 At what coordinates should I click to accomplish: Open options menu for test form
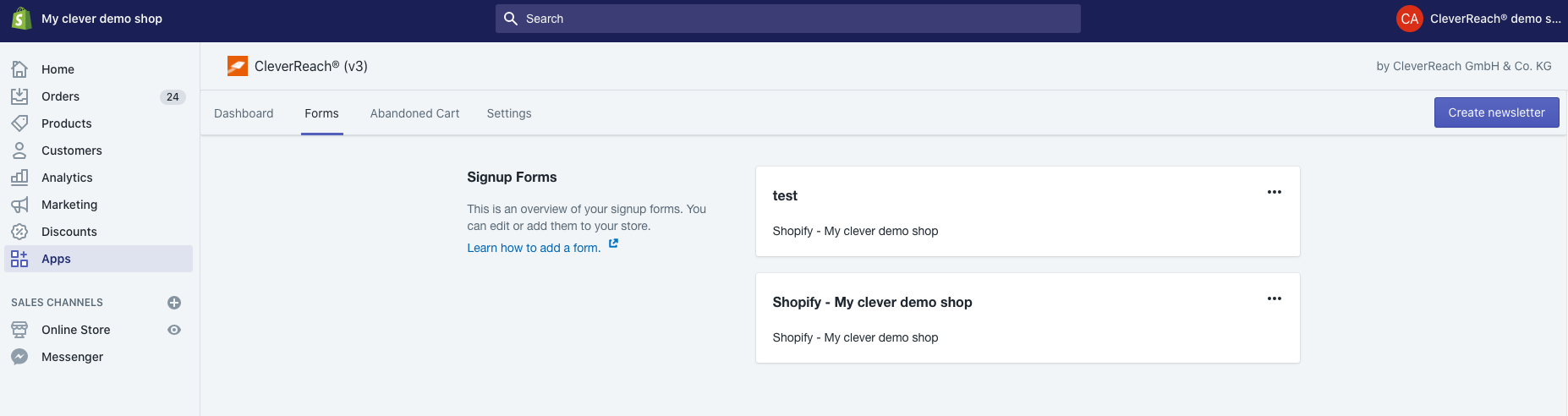tap(1274, 193)
